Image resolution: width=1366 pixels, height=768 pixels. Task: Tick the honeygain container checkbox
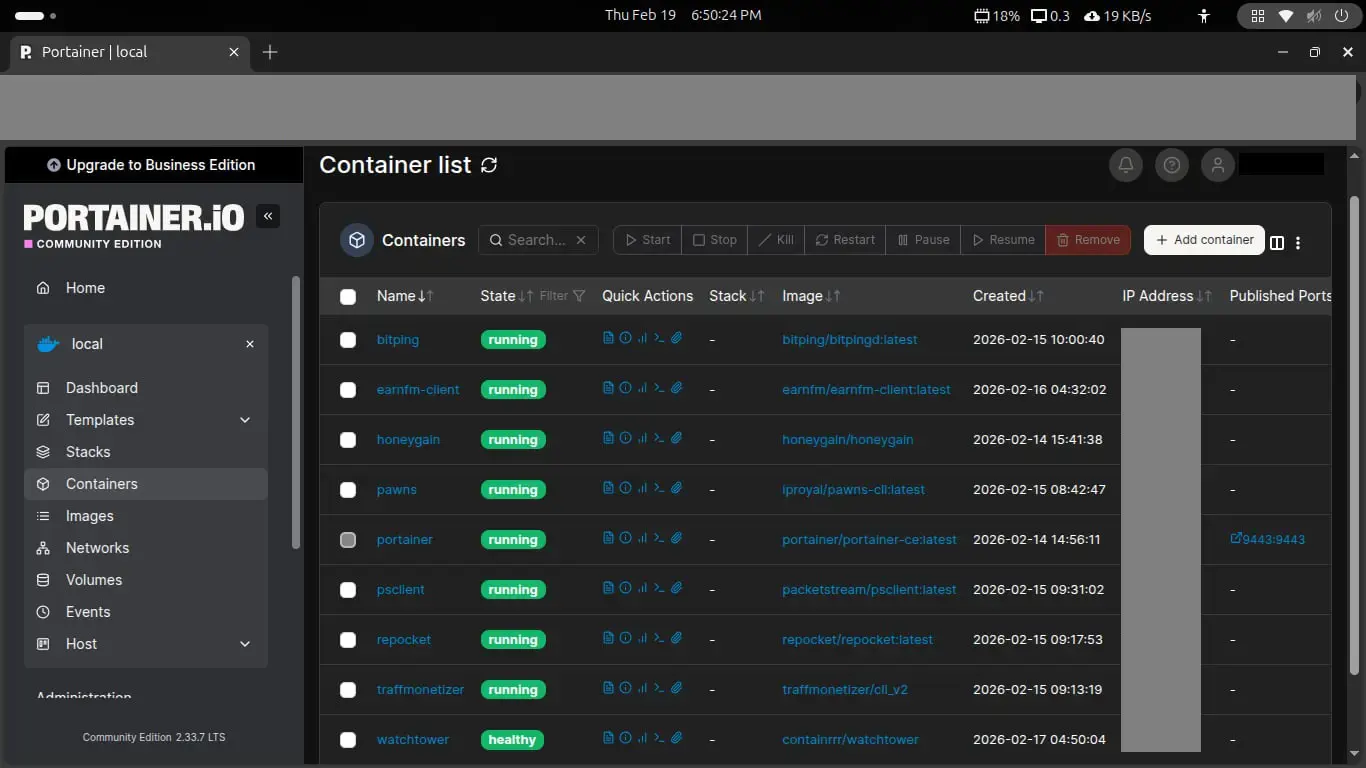348,440
